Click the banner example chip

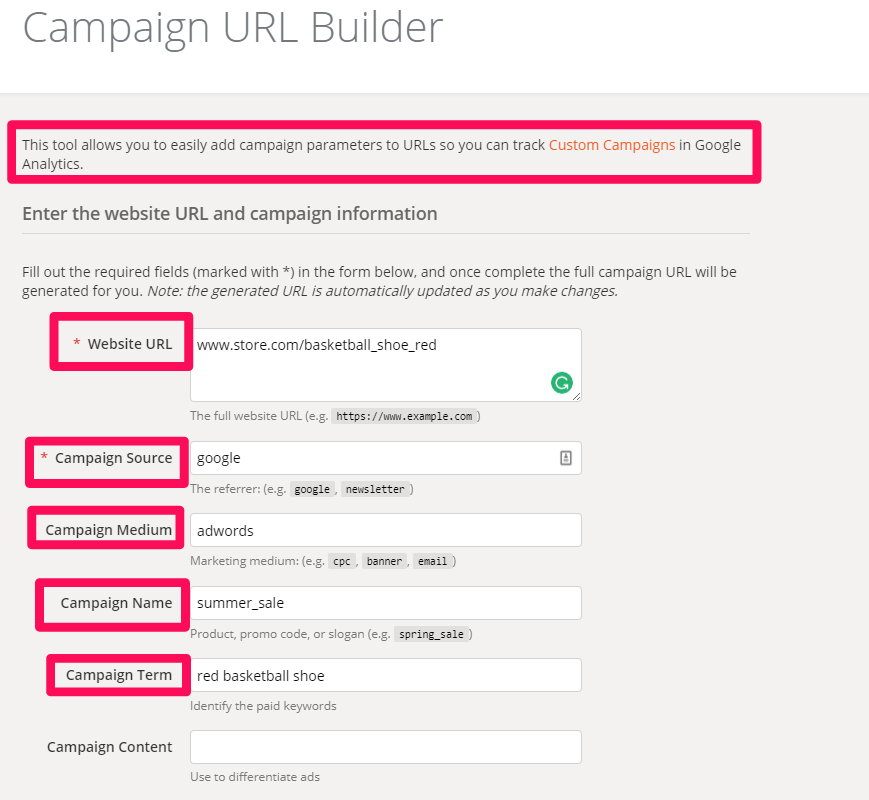384,562
